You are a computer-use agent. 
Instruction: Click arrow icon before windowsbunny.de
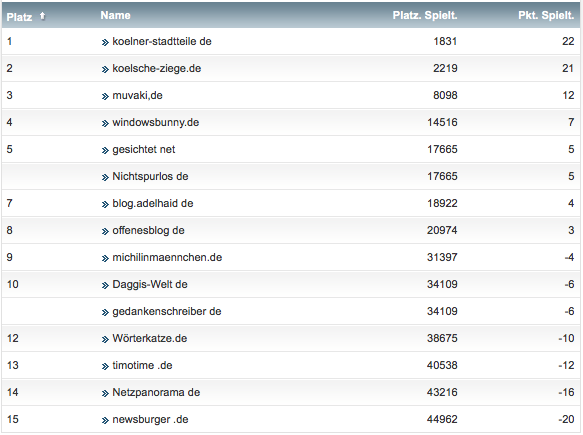[105, 123]
